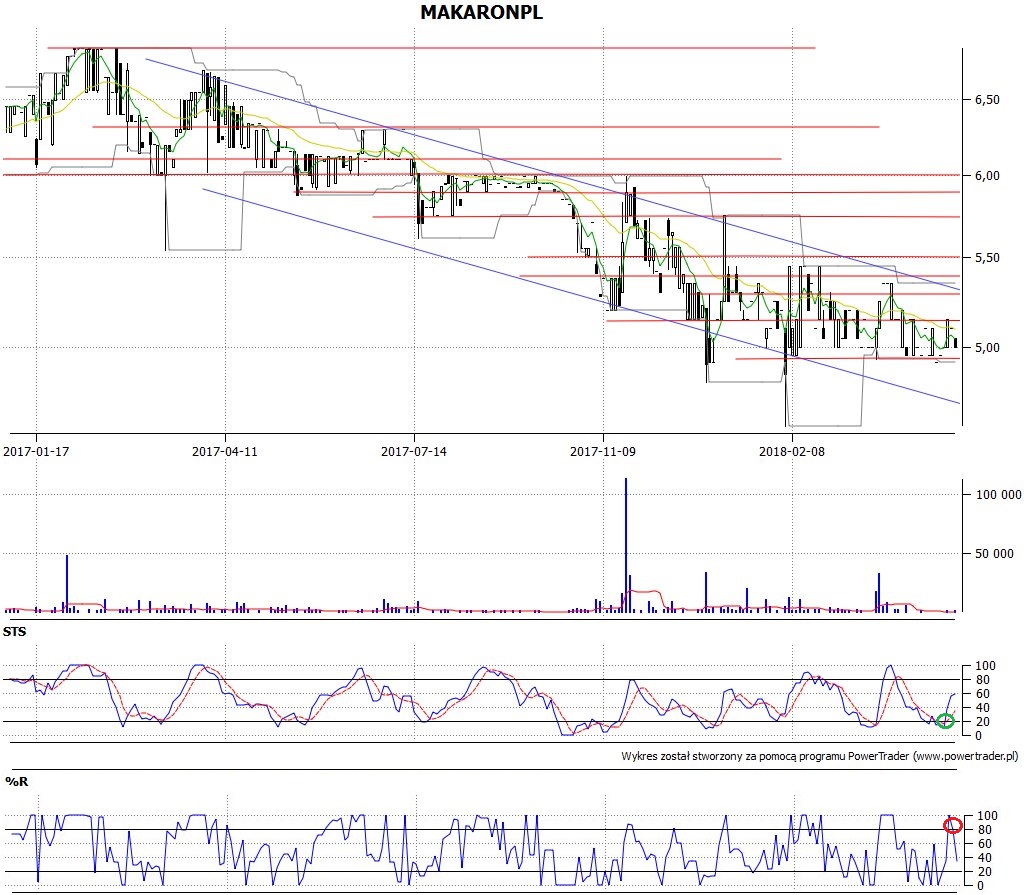The width and height of the screenshot is (1024, 895).
Task: Click the 80 label on STS axis
Action: coord(982,680)
